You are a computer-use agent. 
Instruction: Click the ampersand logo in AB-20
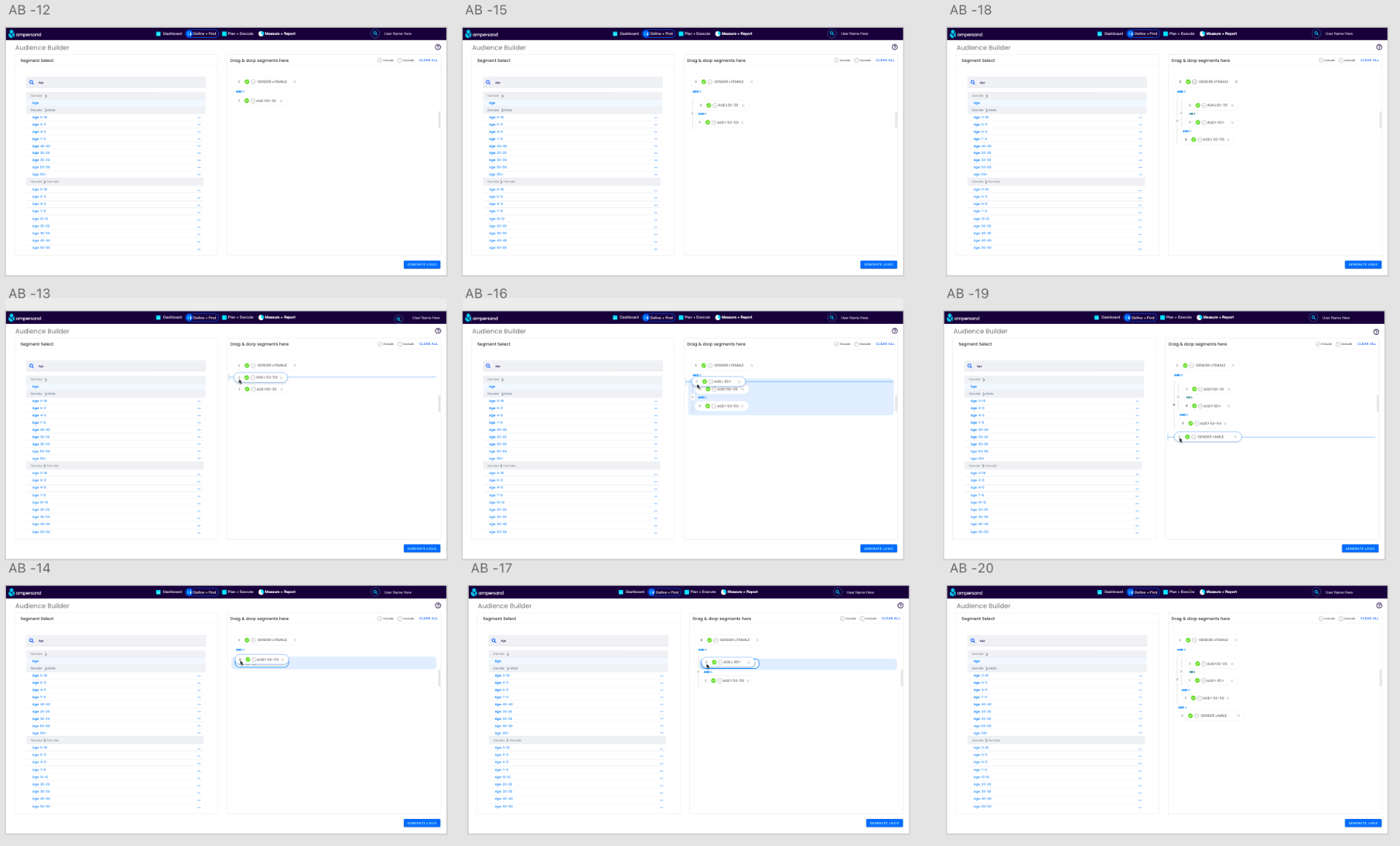[x=966, y=593]
